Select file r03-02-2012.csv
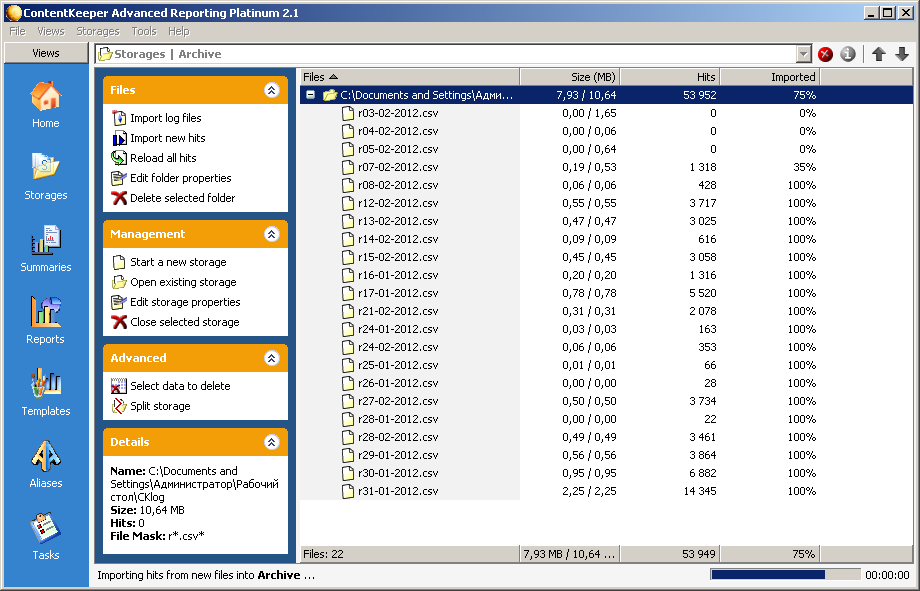The width and height of the screenshot is (920, 591). click(398, 113)
